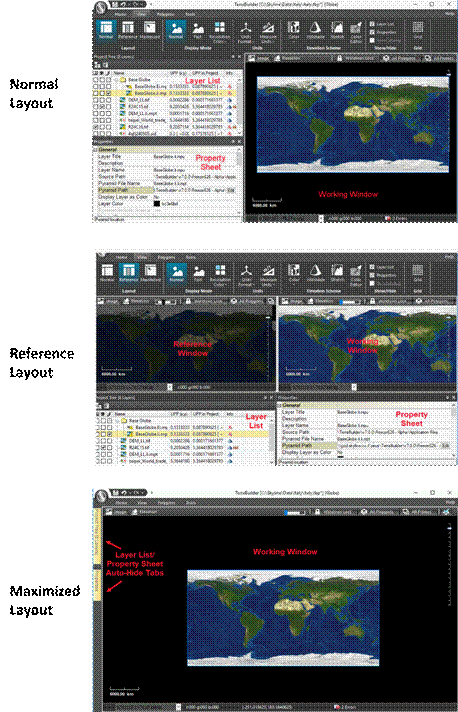The height and width of the screenshot is (712, 458).
Task: Open the View ribbon tab in the top screenshot
Action: [x=142, y=15]
